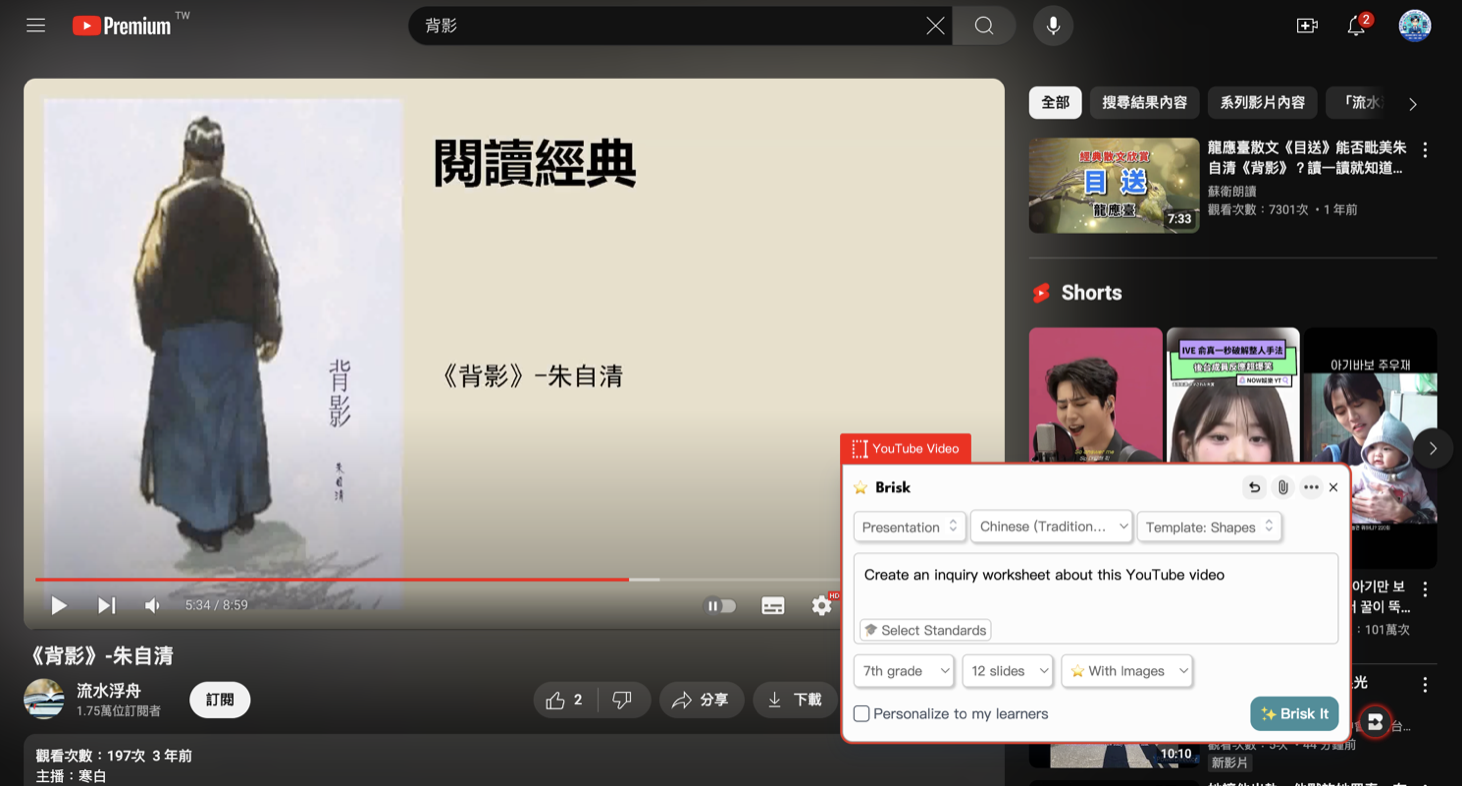Open the singer with microphone Short
The width and height of the screenshot is (1464, 786).
pos(1096,395)
